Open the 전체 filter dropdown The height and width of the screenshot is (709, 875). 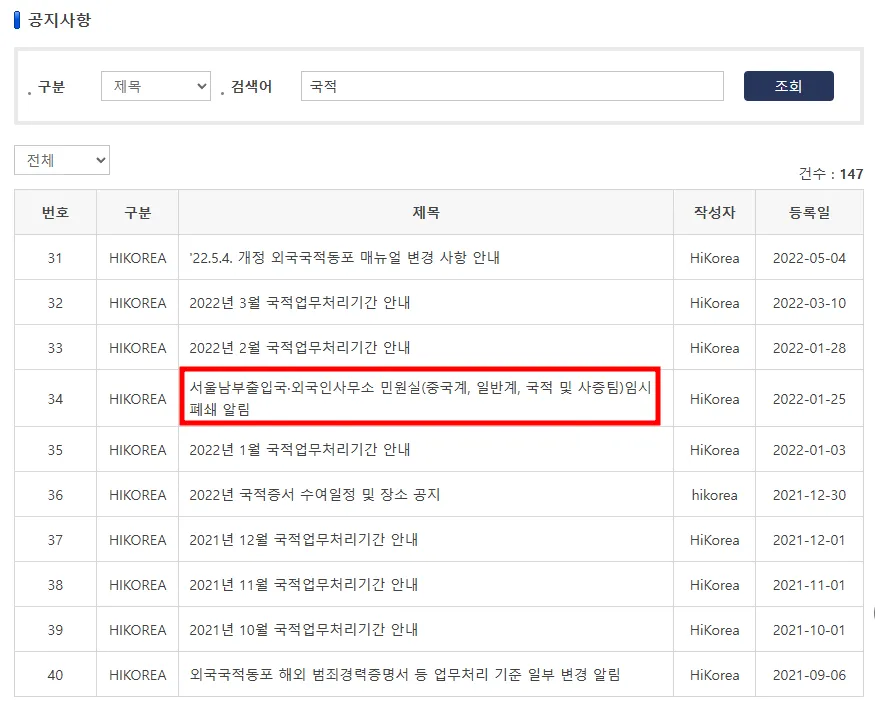pos(62,160)
